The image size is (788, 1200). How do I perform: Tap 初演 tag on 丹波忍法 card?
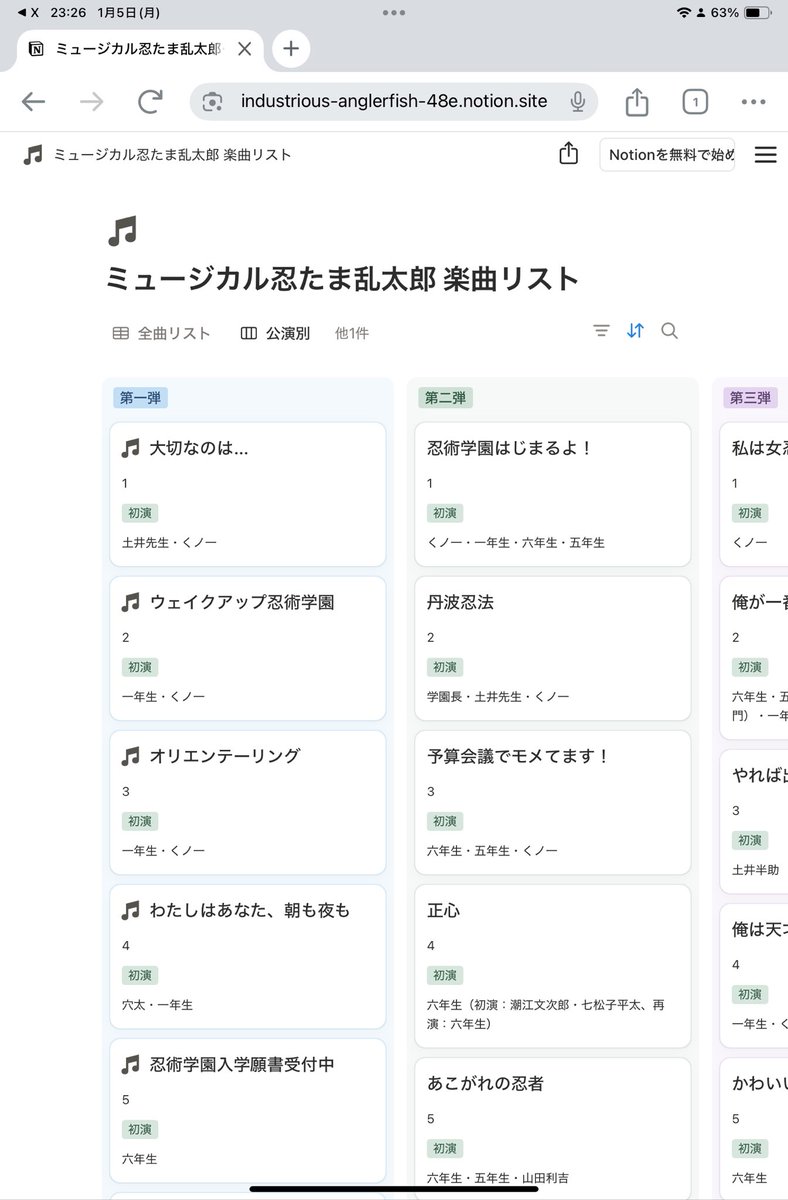445,667
